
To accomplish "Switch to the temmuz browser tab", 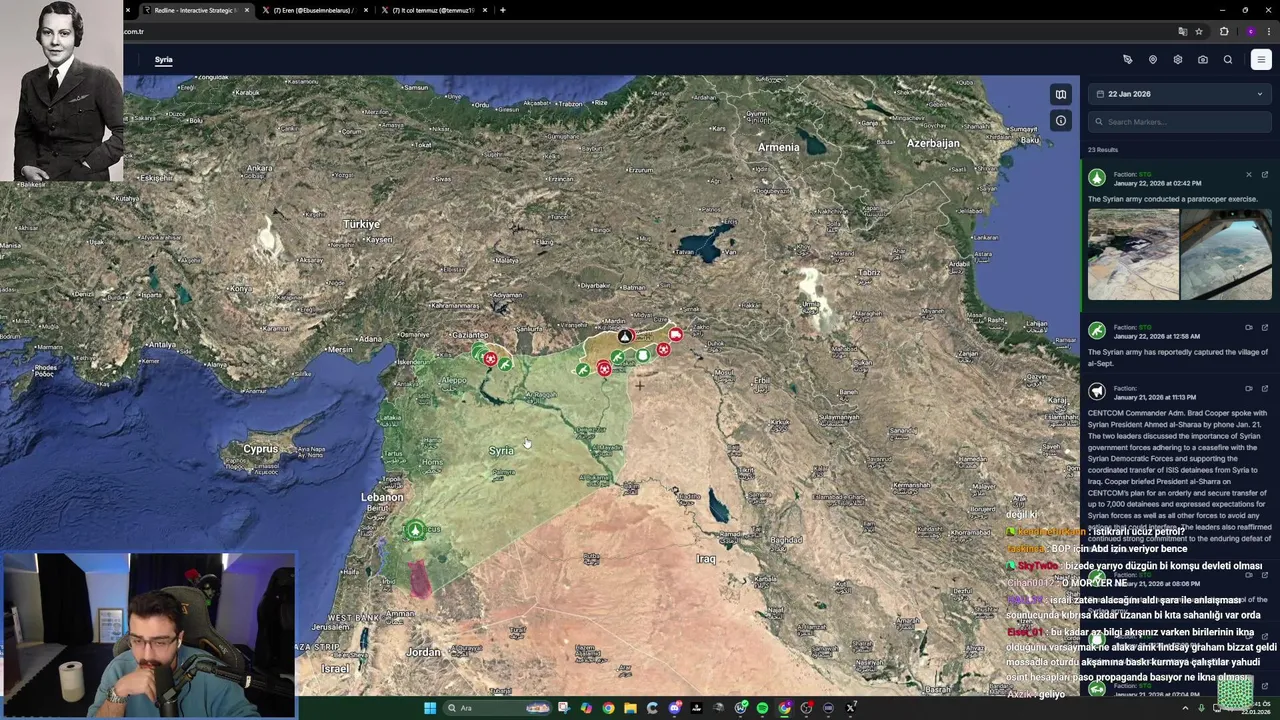I will point(433,10).
